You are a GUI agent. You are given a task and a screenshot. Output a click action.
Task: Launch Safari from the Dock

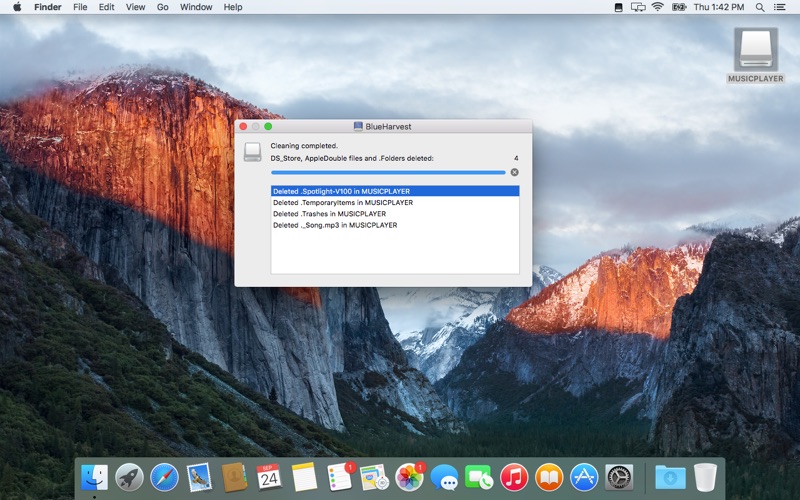point(164,477)
